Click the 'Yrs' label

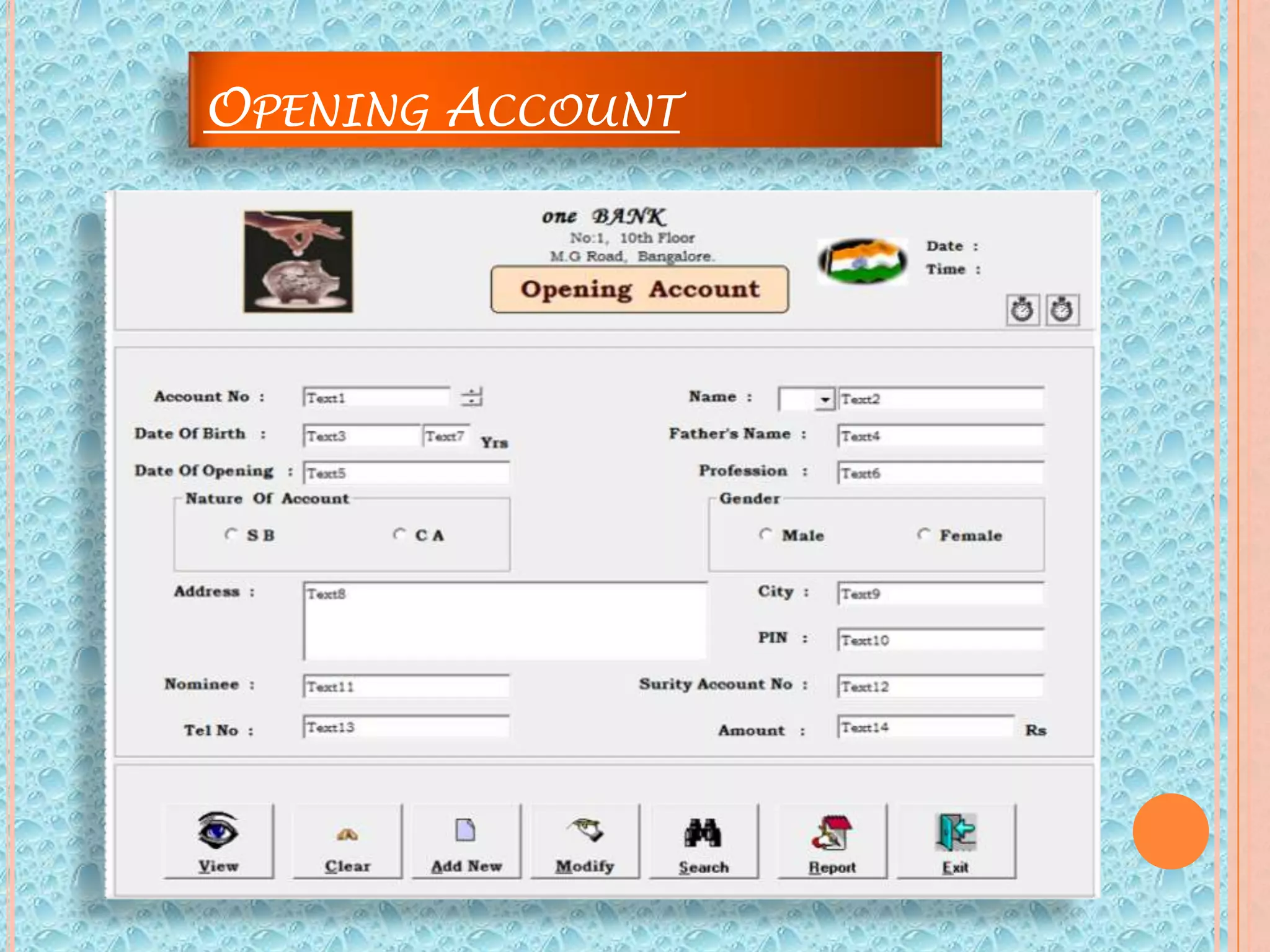[494, 443]
